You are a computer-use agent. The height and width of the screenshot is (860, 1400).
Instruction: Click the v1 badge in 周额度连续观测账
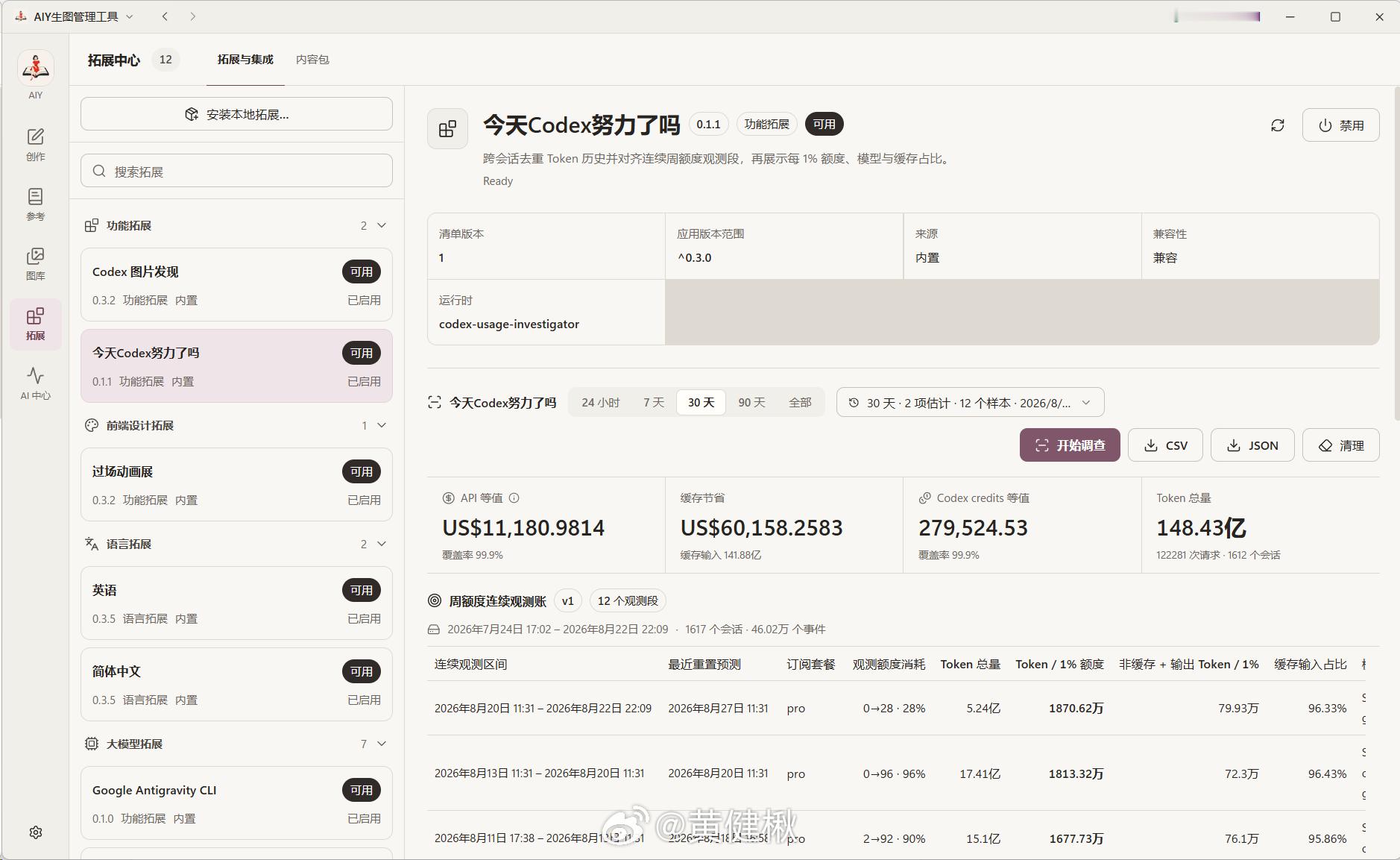coord(567,601)
